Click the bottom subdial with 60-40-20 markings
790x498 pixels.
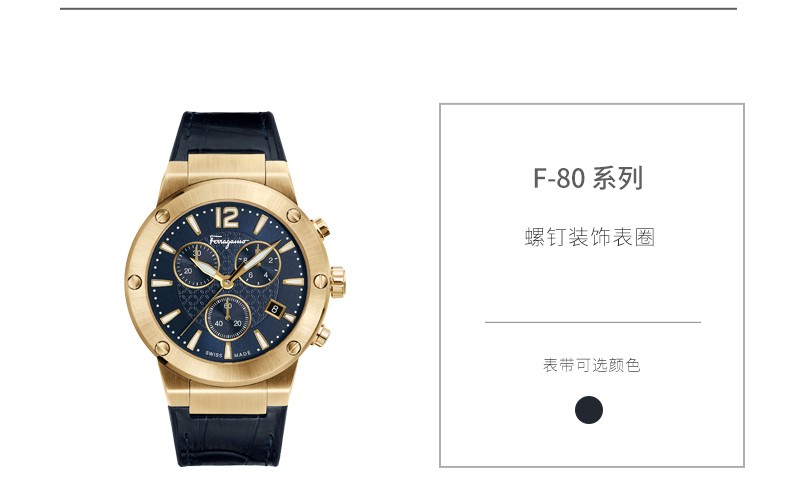(x=228, y=318)
